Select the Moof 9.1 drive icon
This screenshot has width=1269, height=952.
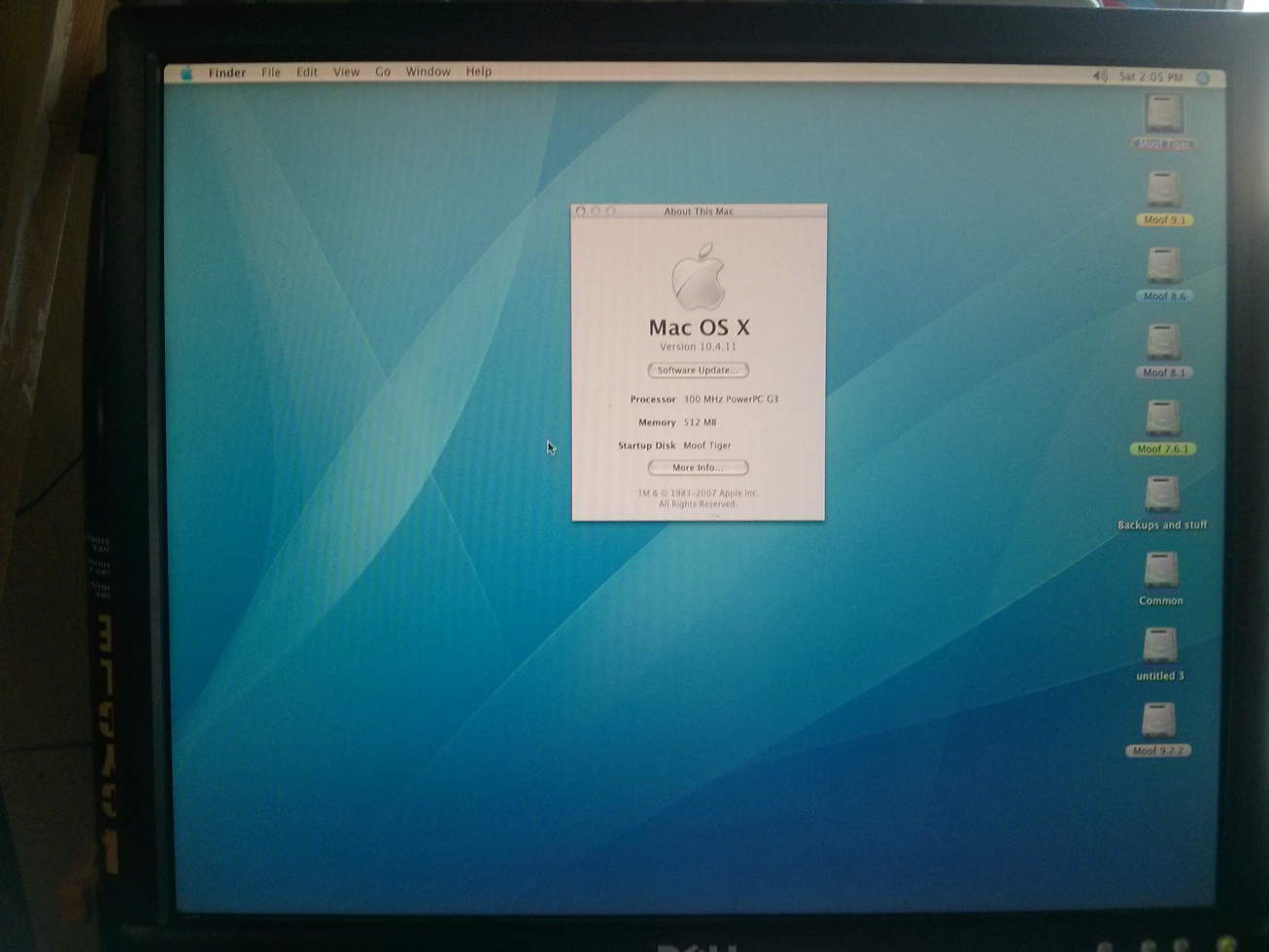tap(1163, 189)
